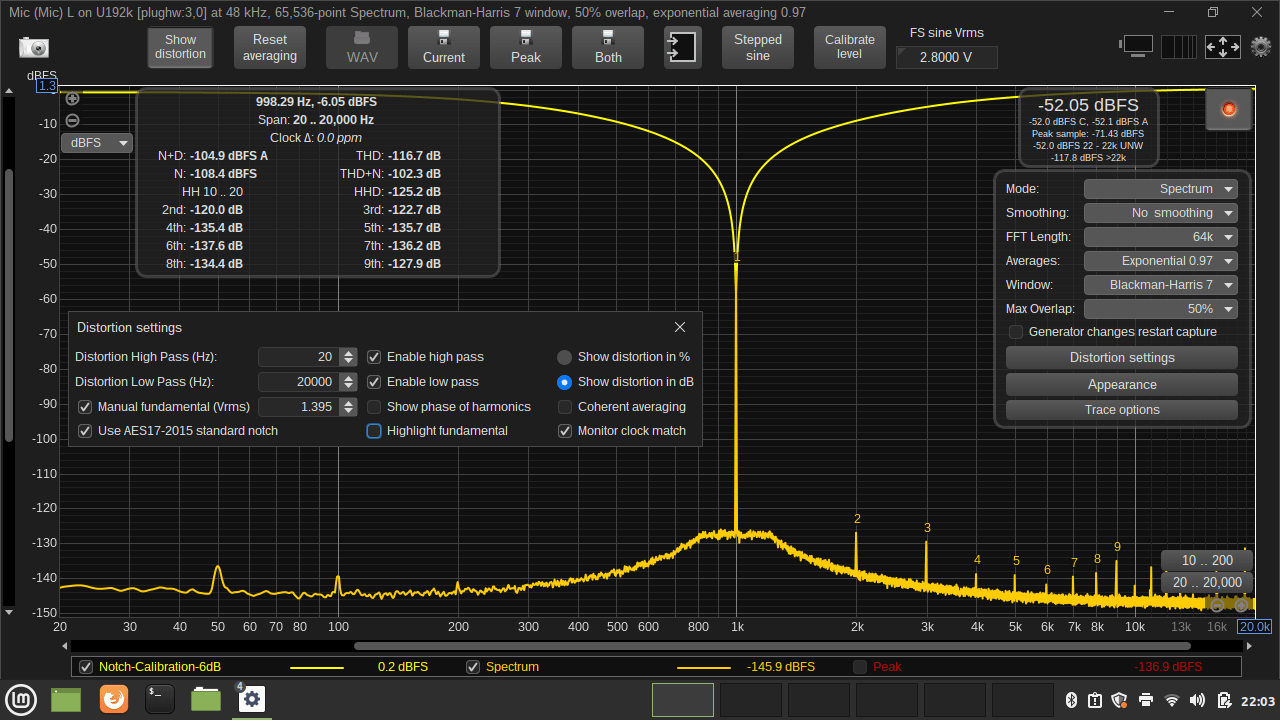Zoom out vertical axis with minus icon
Screen dimensions: 1280x720
pos(72,121)
